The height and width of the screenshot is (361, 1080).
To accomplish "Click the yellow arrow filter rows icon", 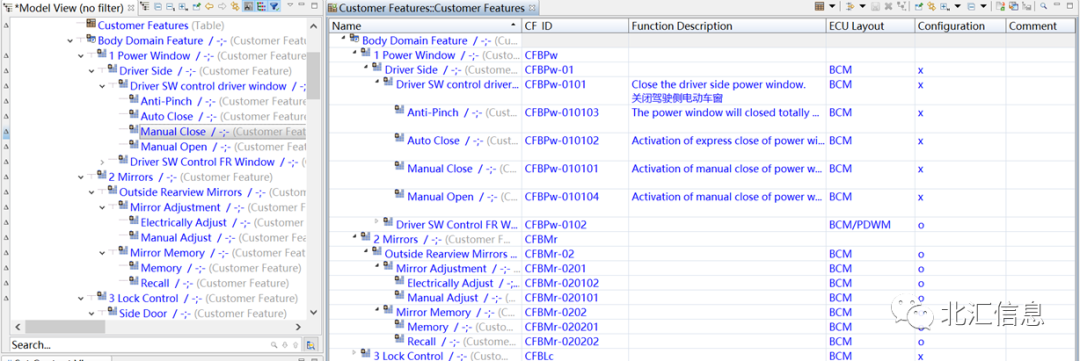I will (x=850, y=6).
